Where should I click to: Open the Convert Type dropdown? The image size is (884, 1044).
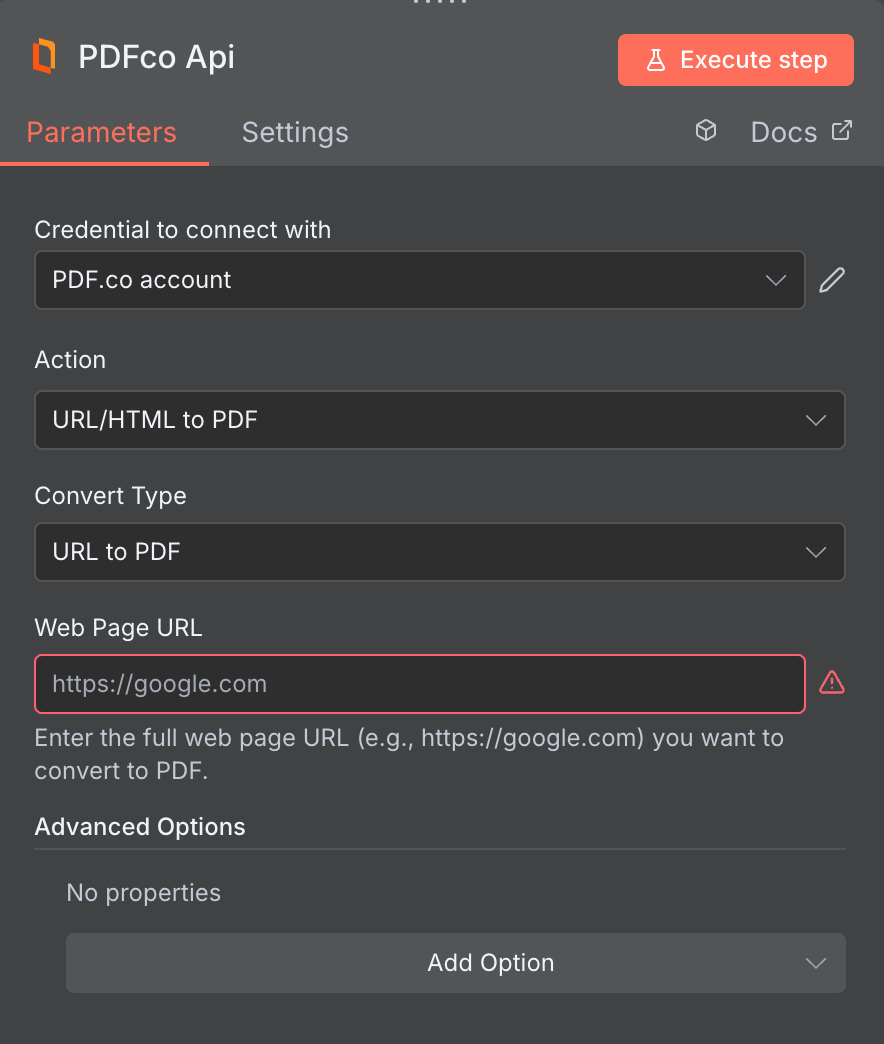440,552
